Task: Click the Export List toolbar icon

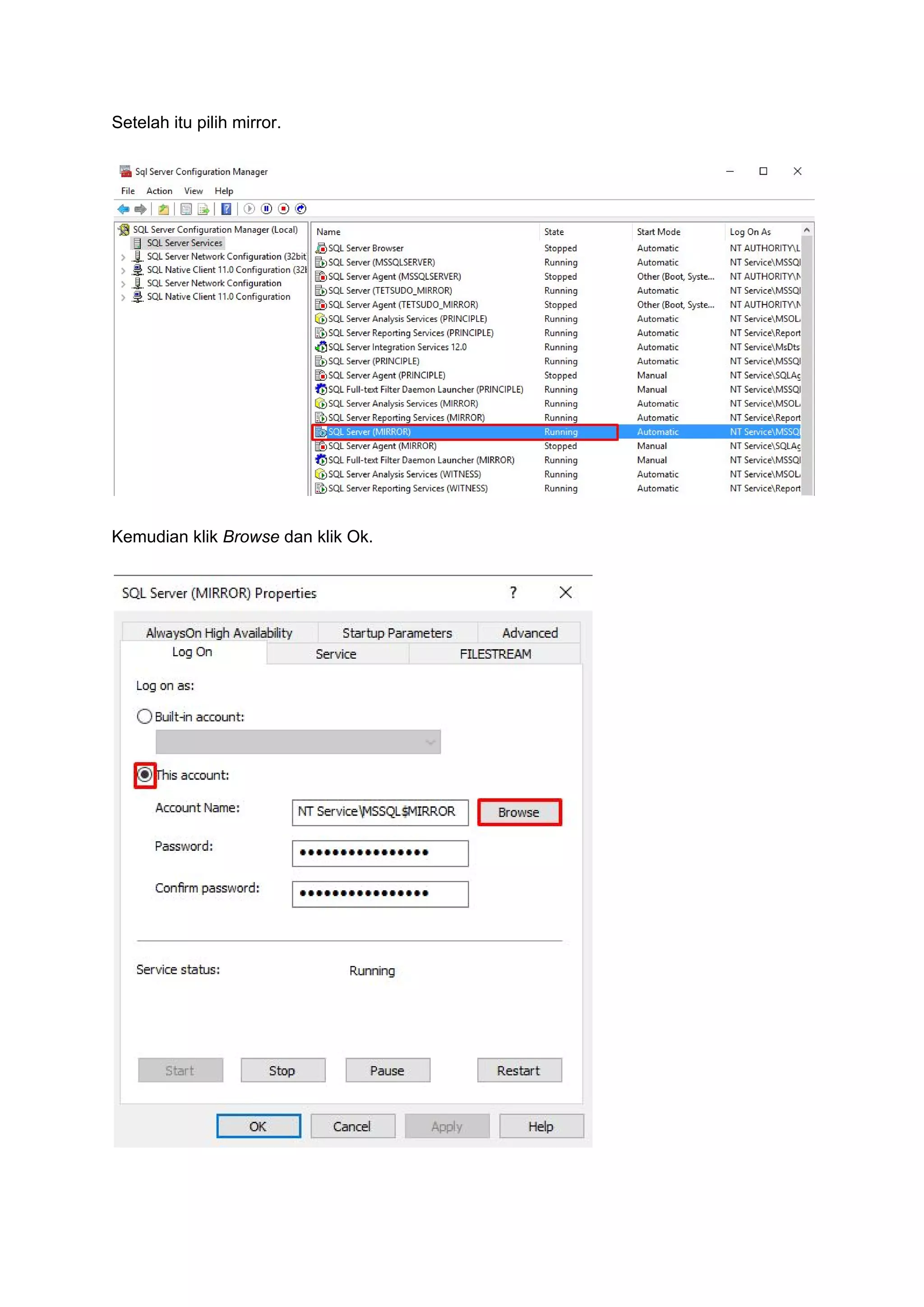Action: tap(203, 209)
